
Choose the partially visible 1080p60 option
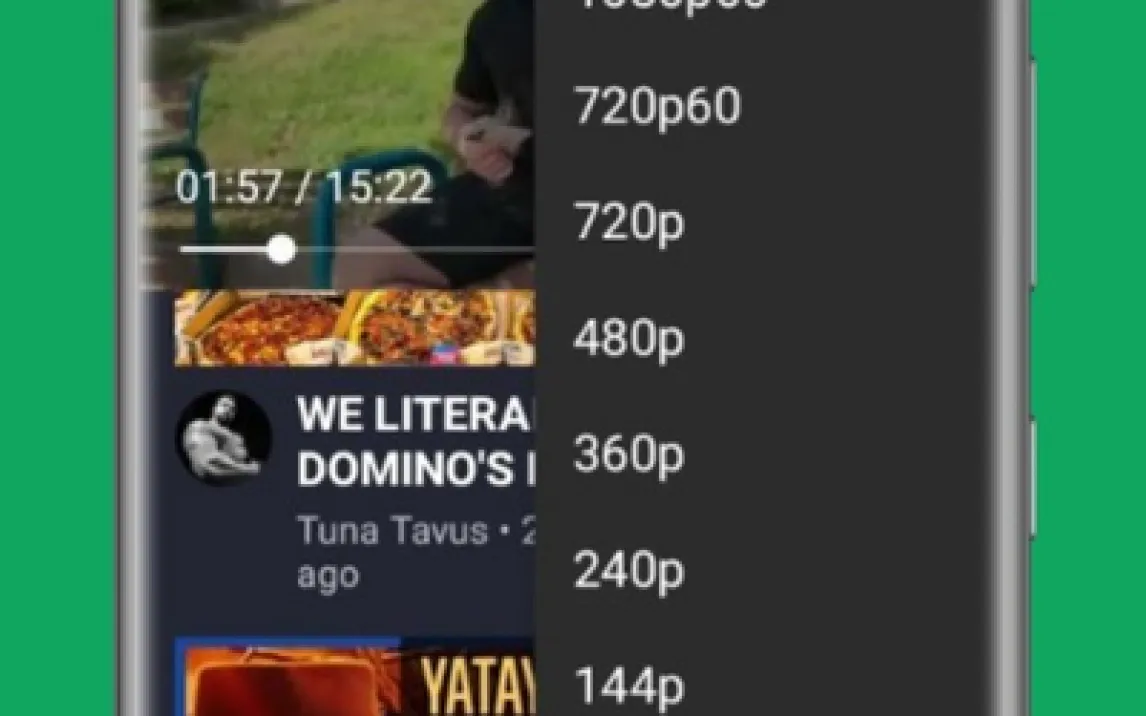[x=760, y=7]
